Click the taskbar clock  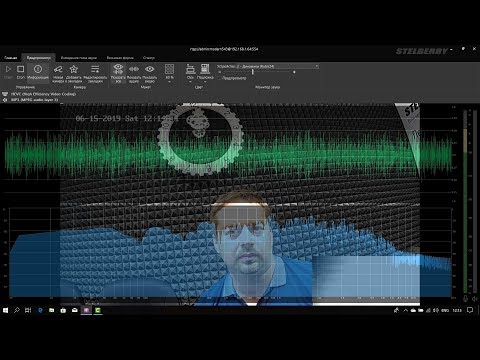[457, 310]
